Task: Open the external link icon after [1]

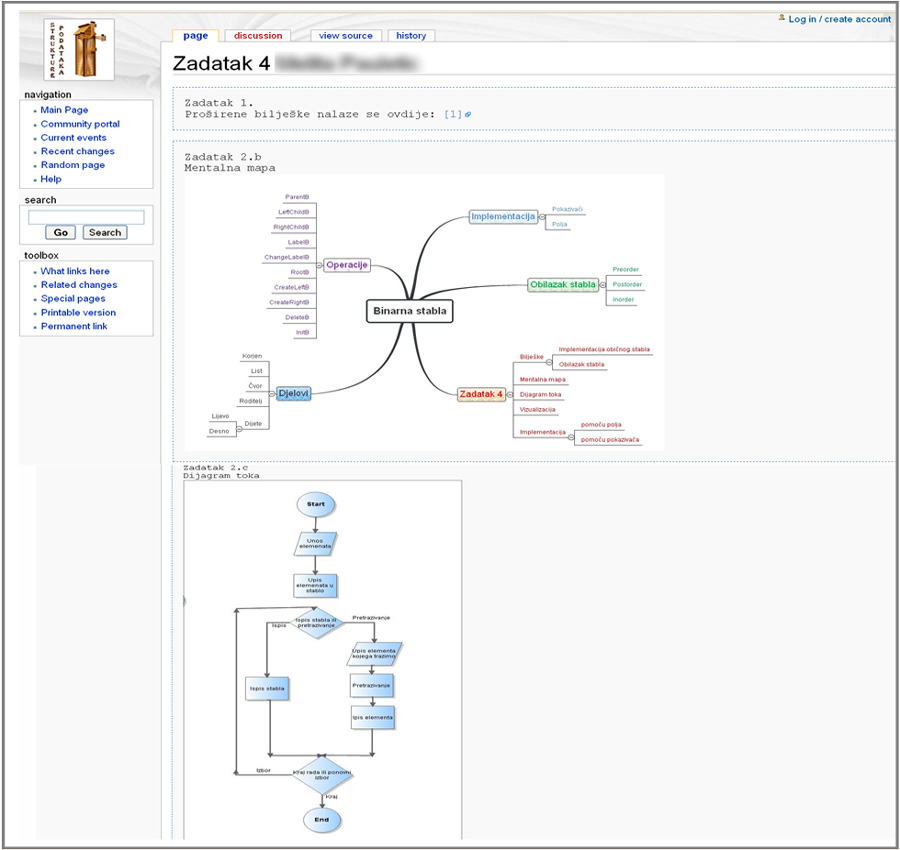Action: click(x=468, y=115)
